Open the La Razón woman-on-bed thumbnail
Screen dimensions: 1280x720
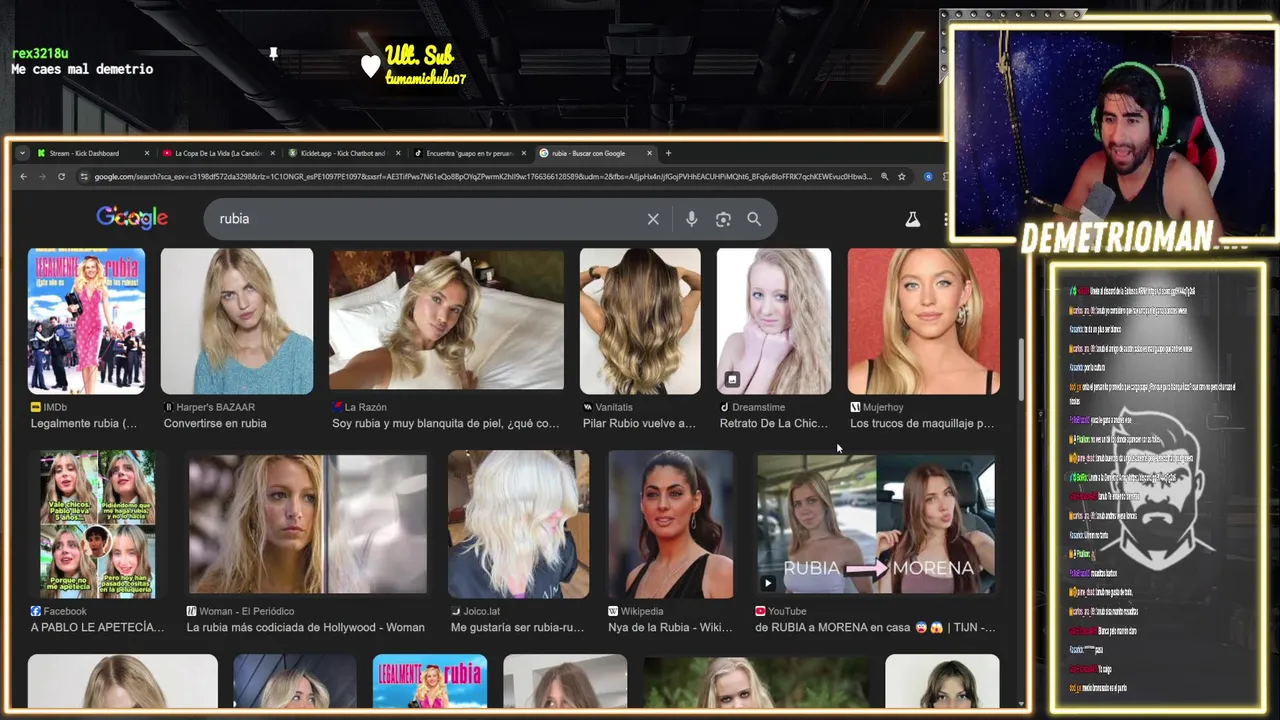[446, 319]
